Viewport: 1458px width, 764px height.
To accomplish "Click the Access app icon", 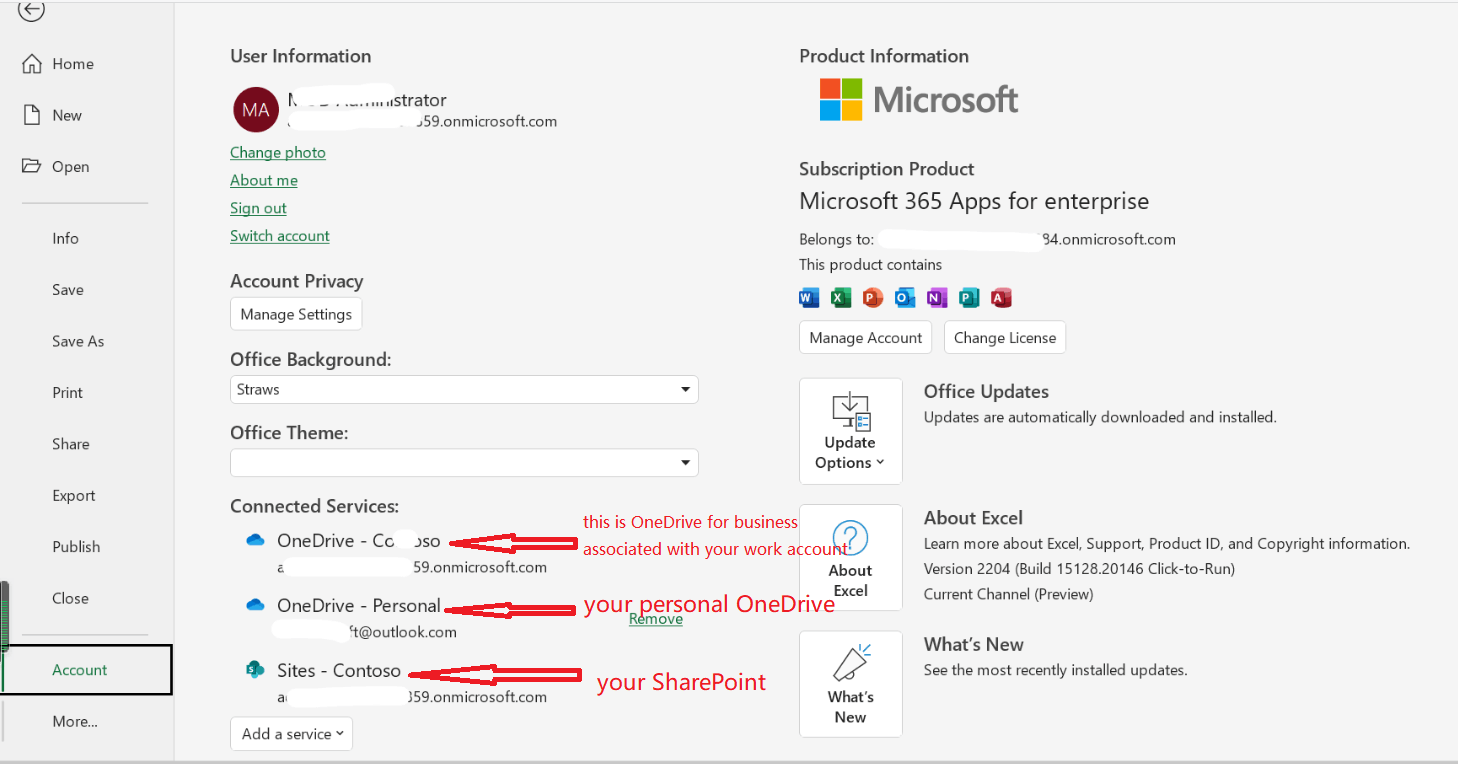I will coord(1001,298).
